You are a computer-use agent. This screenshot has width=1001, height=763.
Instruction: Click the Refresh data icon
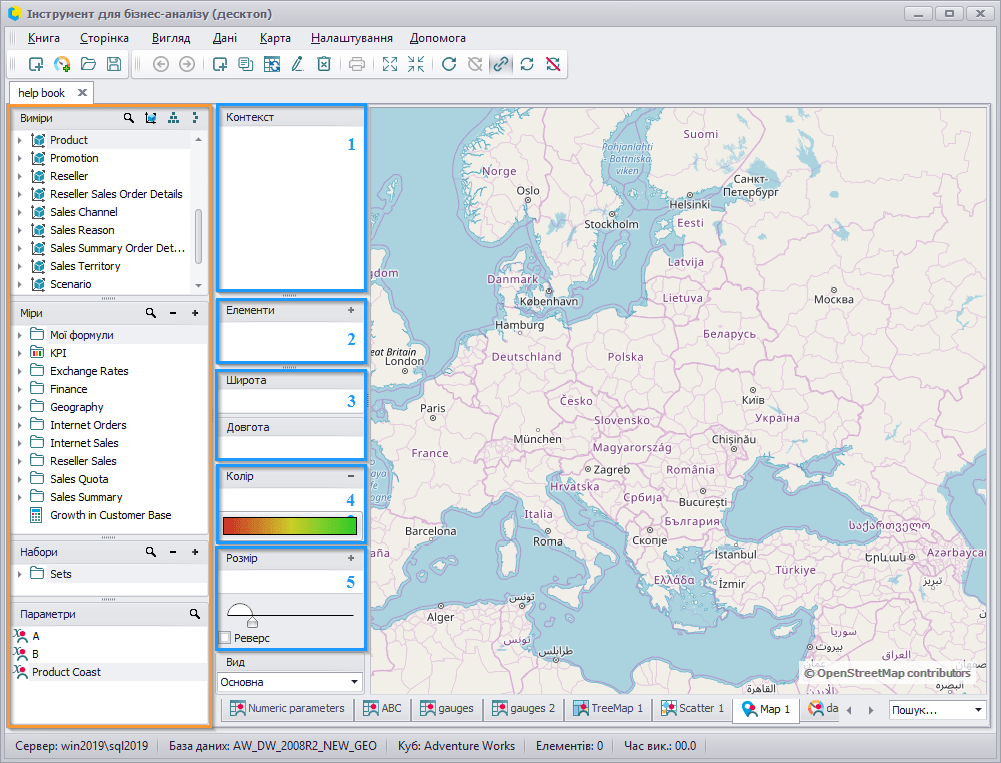[x=449, y=64]
